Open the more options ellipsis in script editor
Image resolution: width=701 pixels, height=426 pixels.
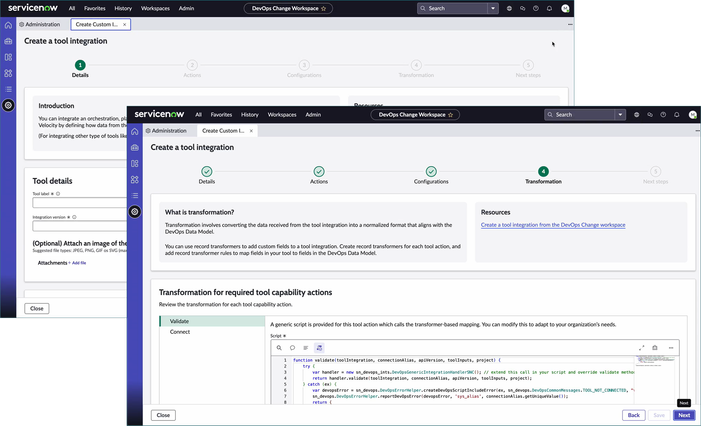[671, 348]
